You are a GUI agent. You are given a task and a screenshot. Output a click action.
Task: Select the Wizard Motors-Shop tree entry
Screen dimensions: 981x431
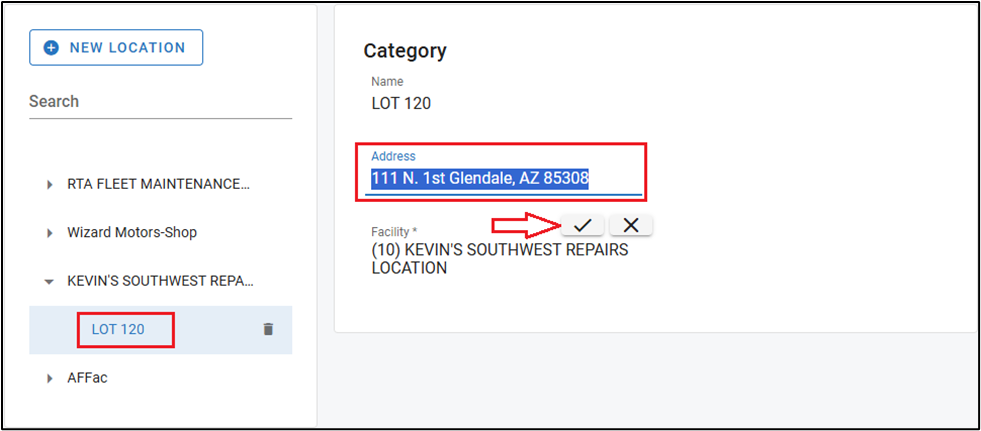(132, 232)
